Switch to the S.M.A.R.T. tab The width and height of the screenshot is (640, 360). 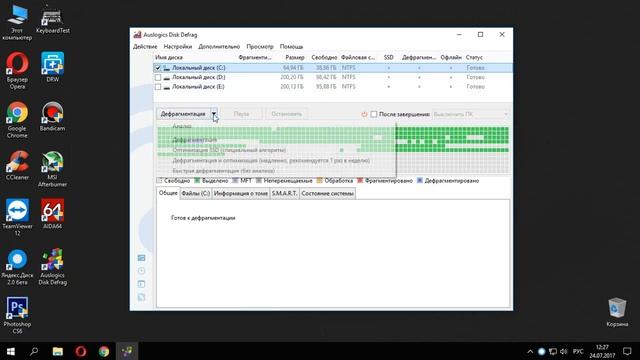(284, 193)
